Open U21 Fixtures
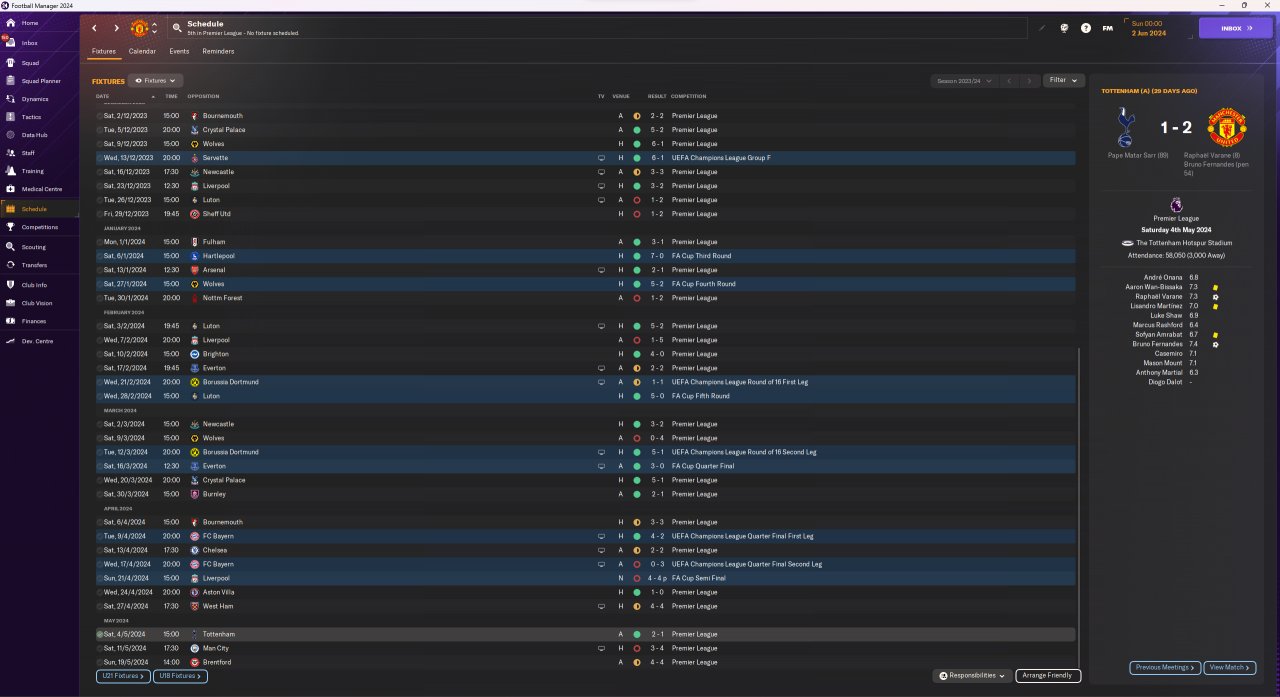 123,676
